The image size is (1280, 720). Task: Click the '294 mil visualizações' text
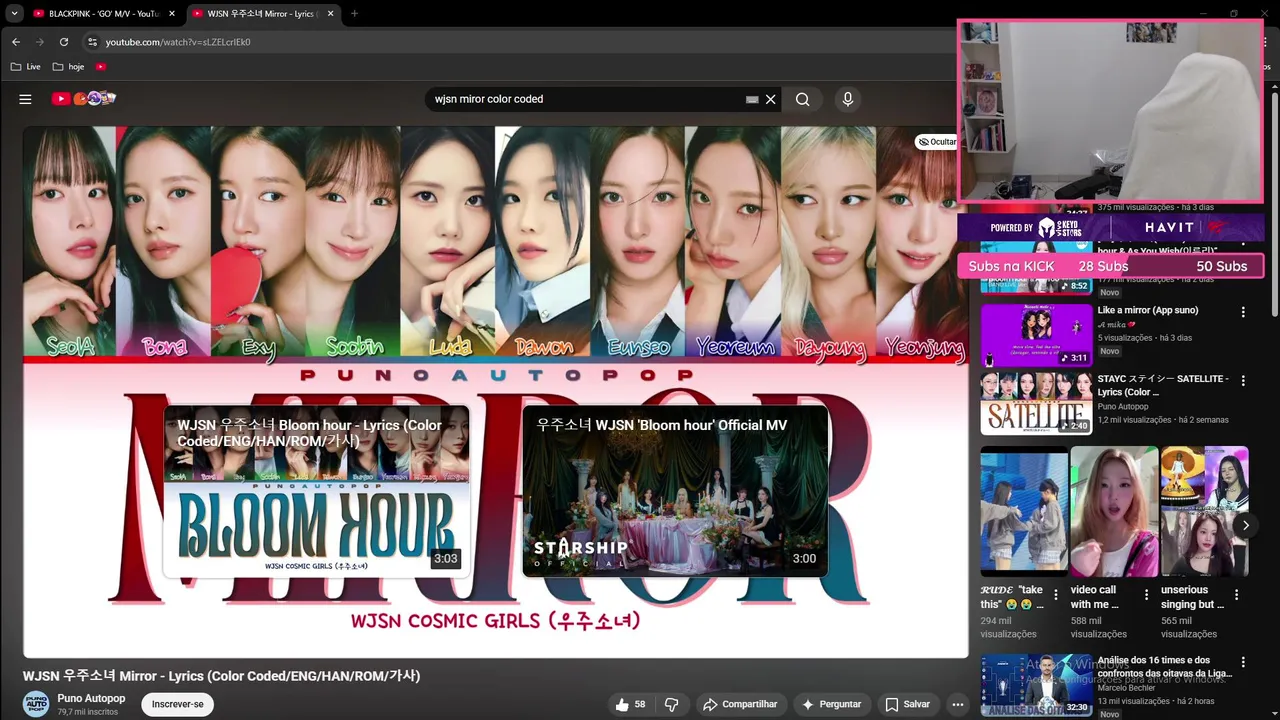1008,627
